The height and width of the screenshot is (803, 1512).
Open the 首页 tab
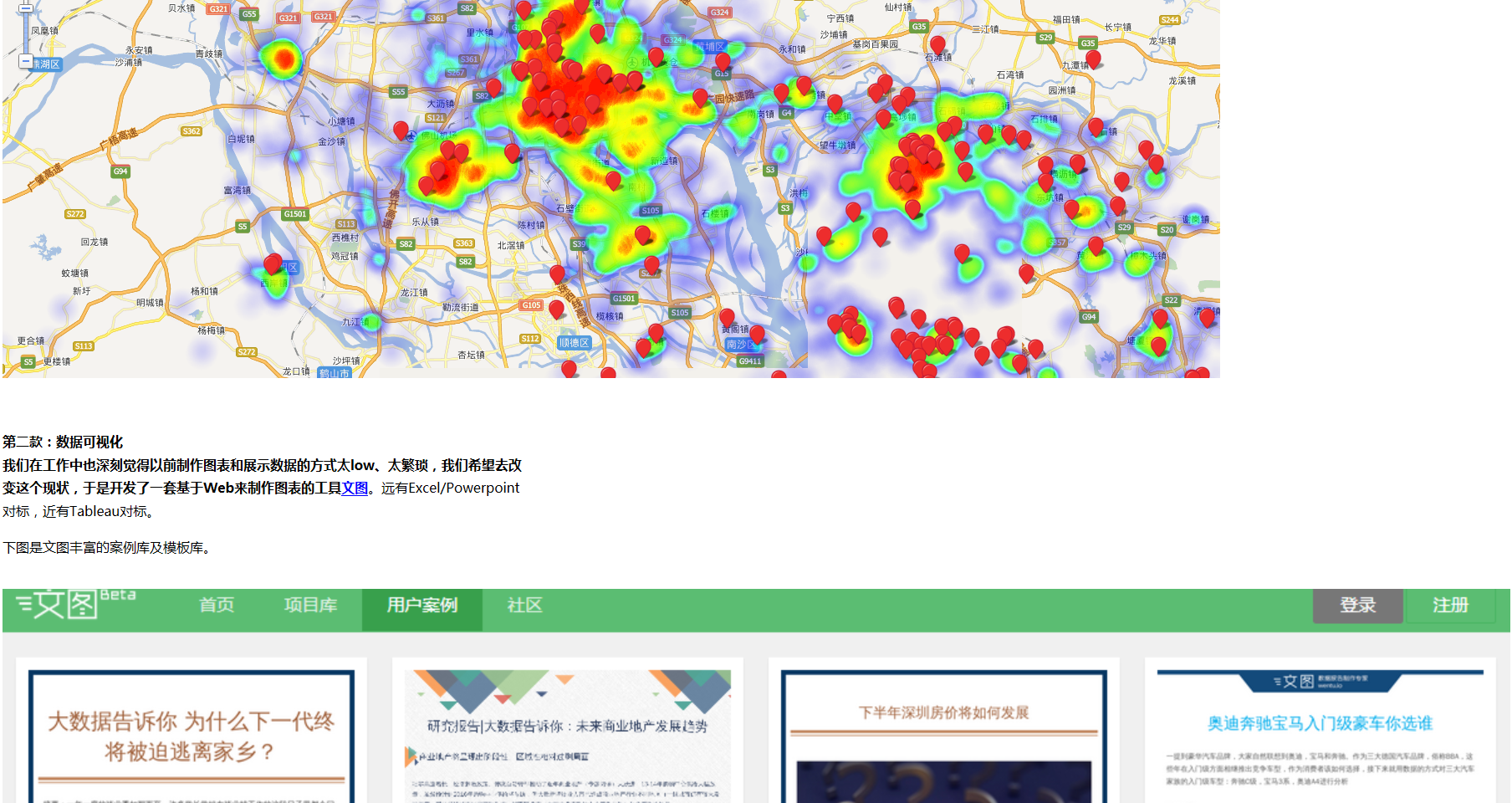tap(217, 605)
